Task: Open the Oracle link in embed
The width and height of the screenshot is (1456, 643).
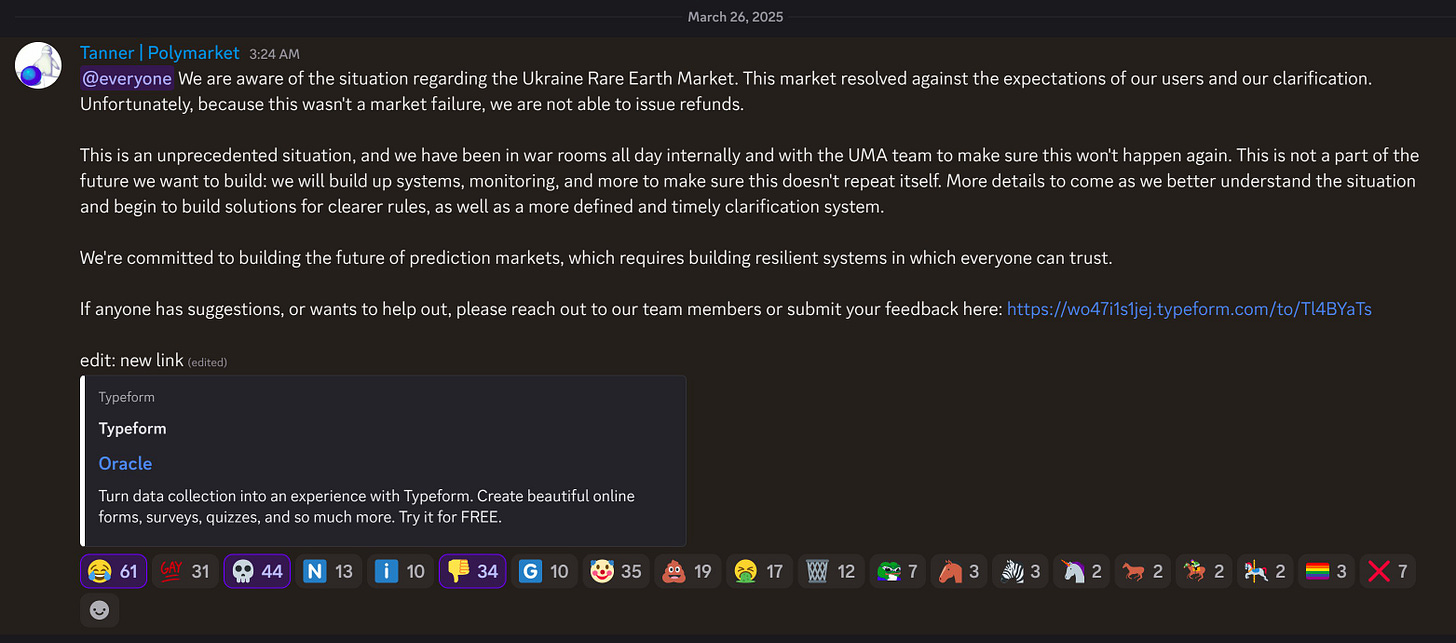Action: 125,463
